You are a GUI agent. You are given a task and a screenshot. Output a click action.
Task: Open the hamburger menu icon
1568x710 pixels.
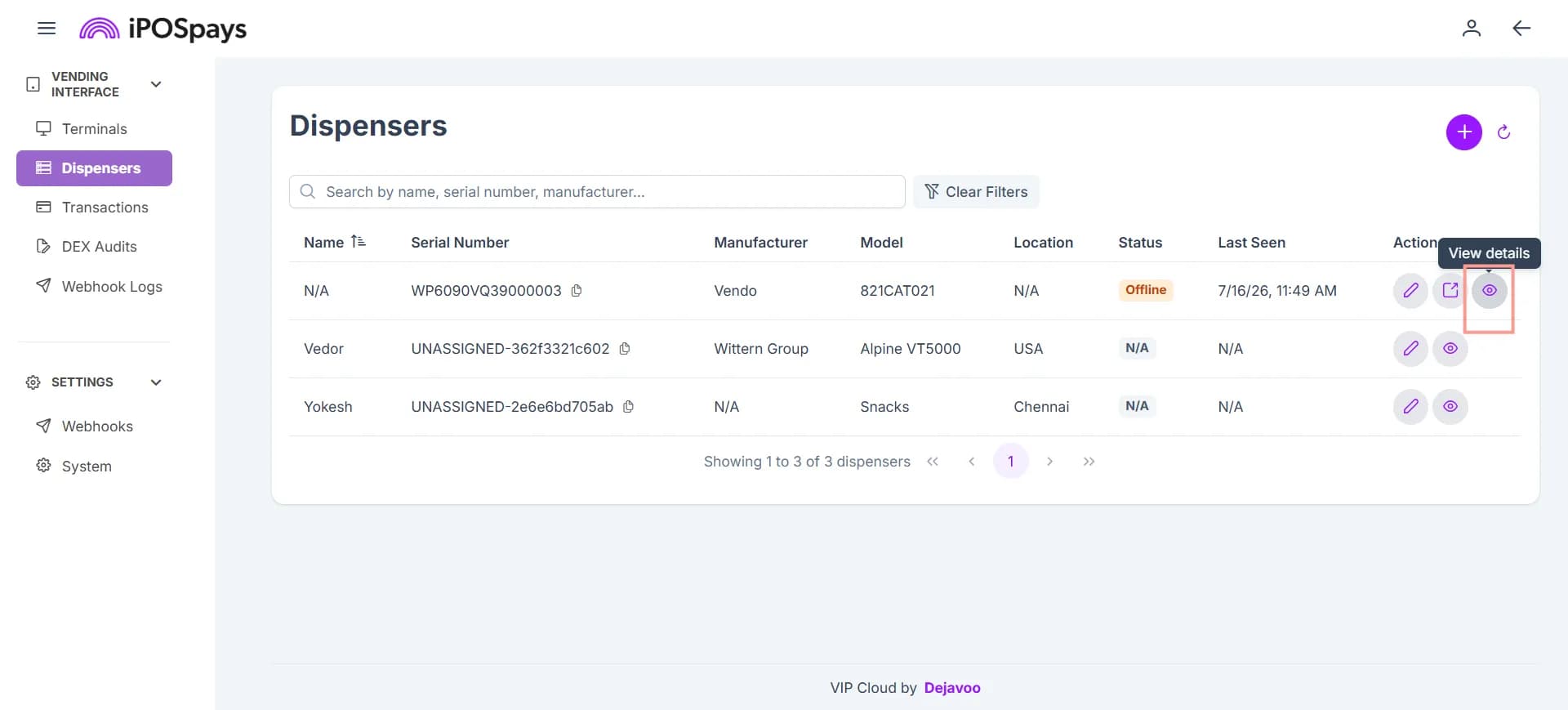[x=47, y=29]
